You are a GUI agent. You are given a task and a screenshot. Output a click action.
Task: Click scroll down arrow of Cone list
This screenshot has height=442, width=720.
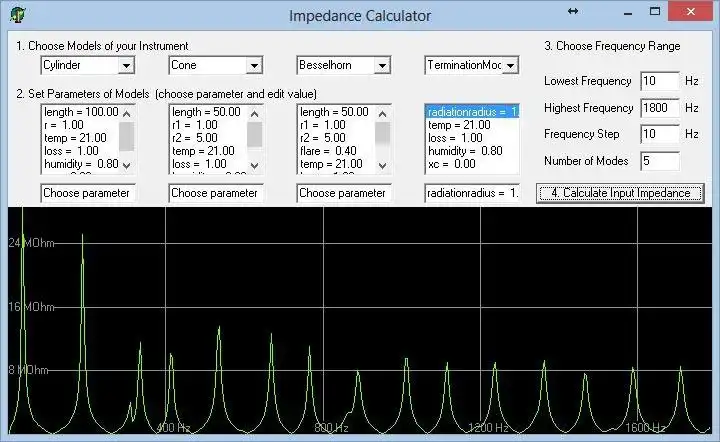(x=255, y=165)
